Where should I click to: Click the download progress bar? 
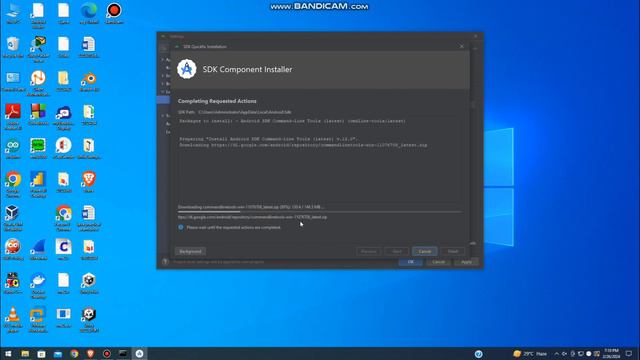(320, 212)
